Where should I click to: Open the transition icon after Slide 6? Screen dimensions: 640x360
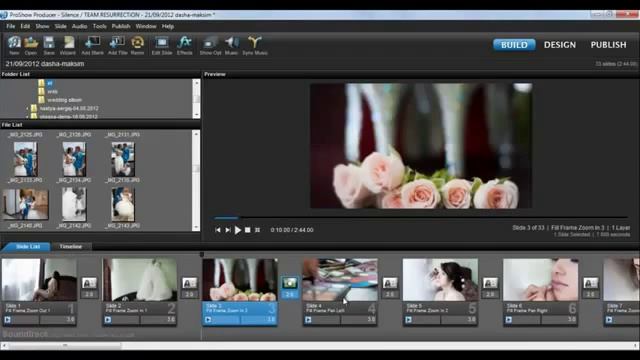point(590,283)
